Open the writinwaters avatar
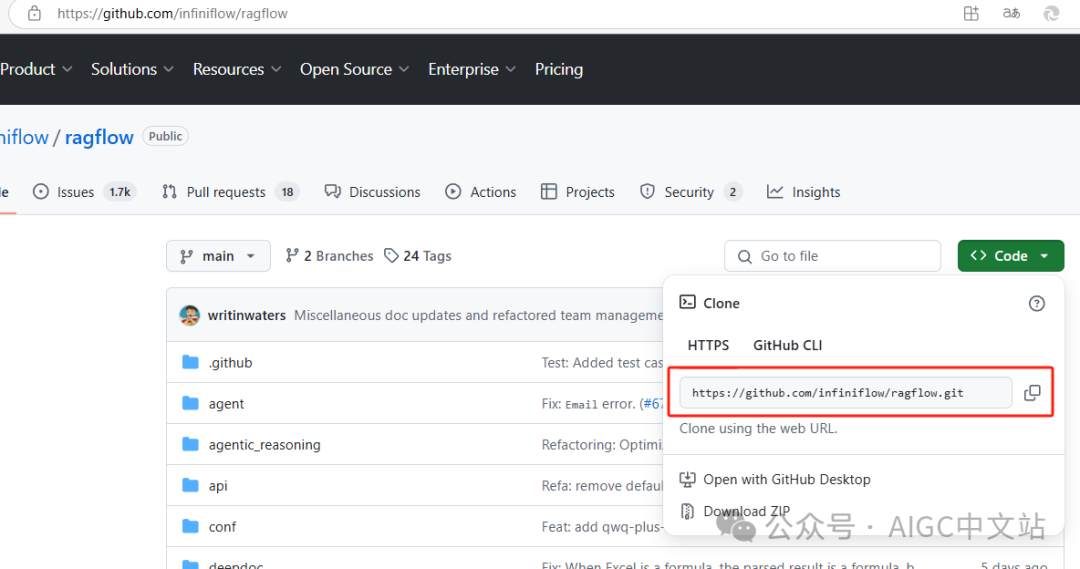The image size is (1080, 569). (189, 315)
